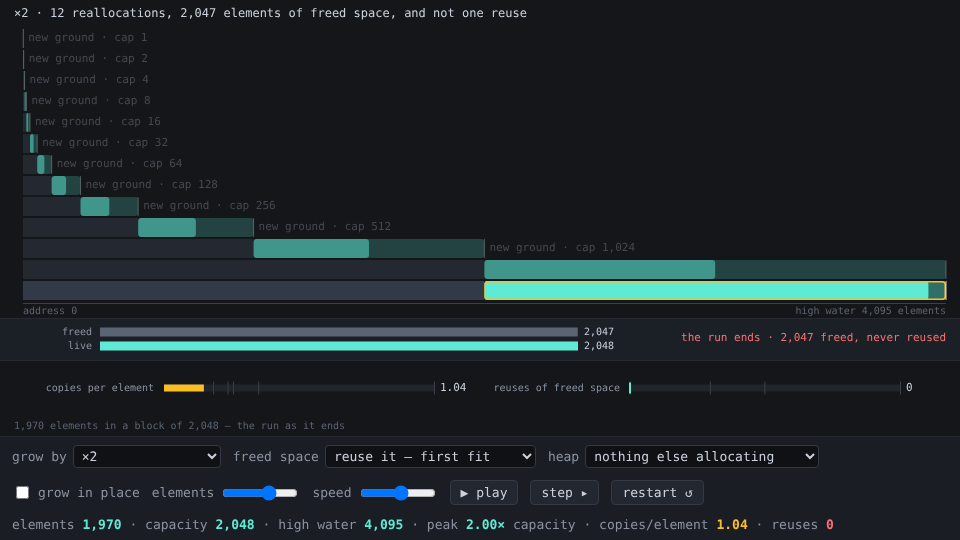Viewport: 960px width, 540px height.
Task: Click the status reuses value 0
Action: pos(830,525)
